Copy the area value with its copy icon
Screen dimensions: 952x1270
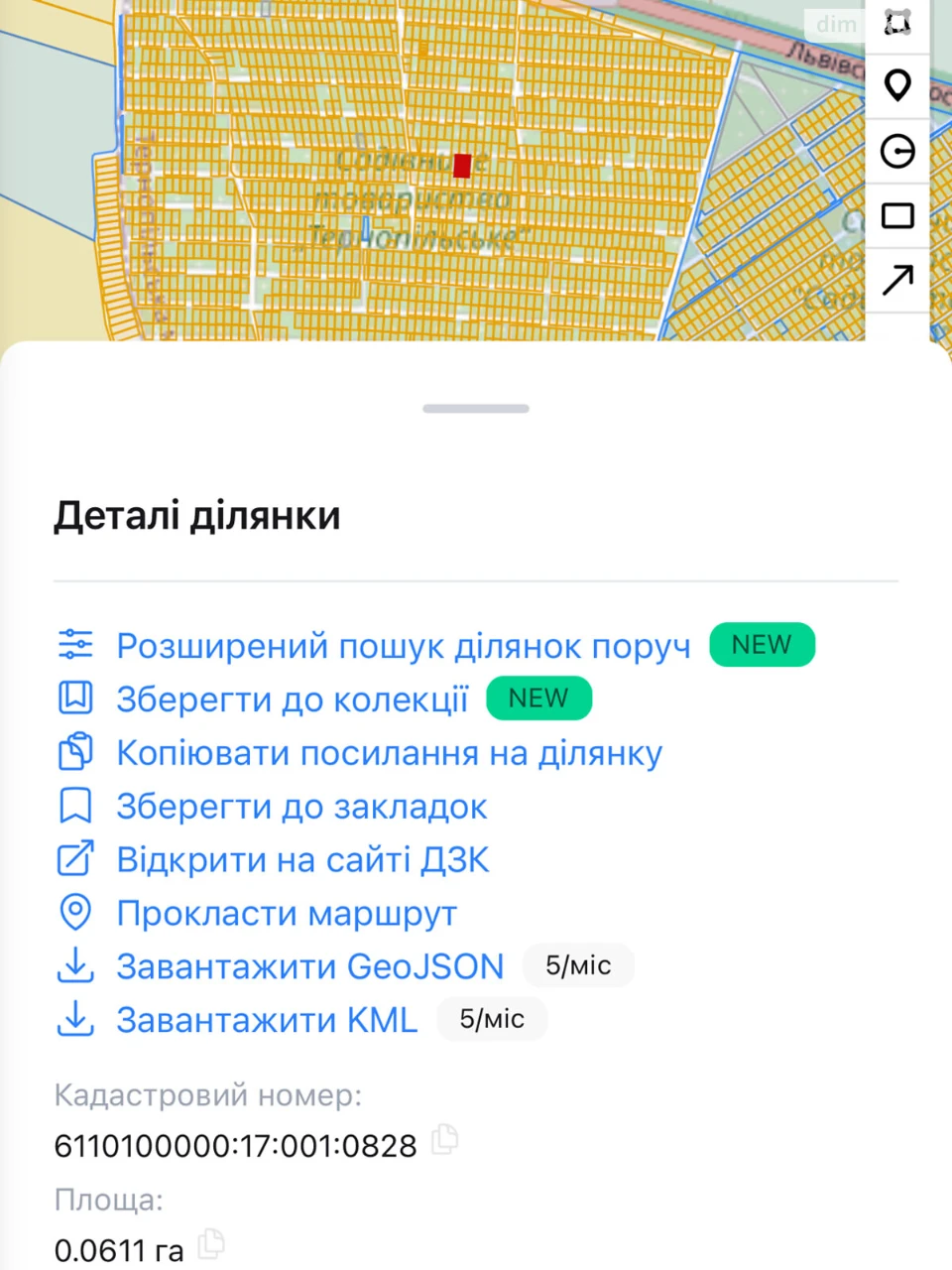(211, 1243)
